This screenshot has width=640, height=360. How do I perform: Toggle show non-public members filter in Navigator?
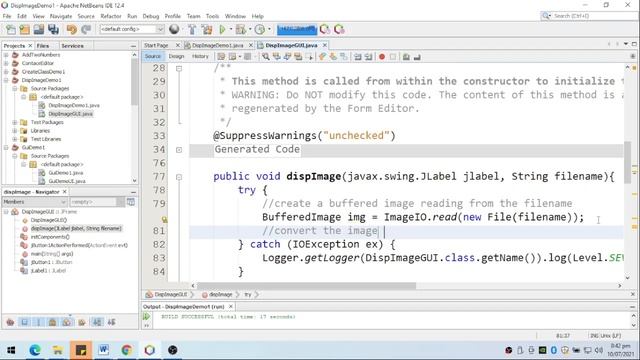(x=53, y=322)
